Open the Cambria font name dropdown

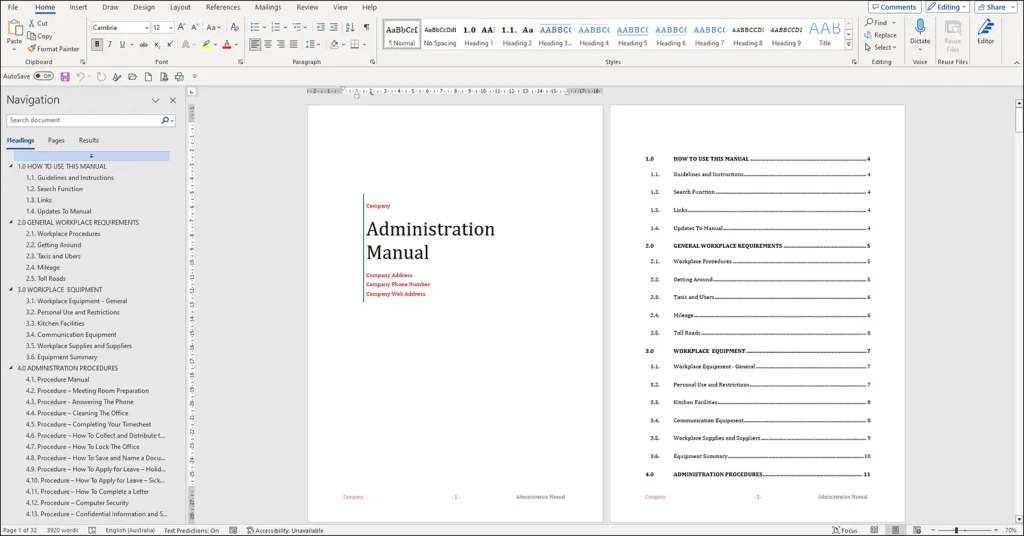click(147, 27)
